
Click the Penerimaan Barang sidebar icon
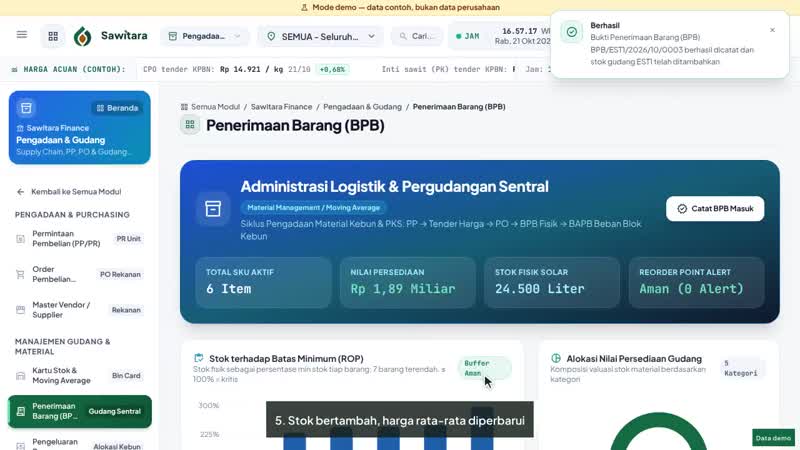click(x=21, y=411)
